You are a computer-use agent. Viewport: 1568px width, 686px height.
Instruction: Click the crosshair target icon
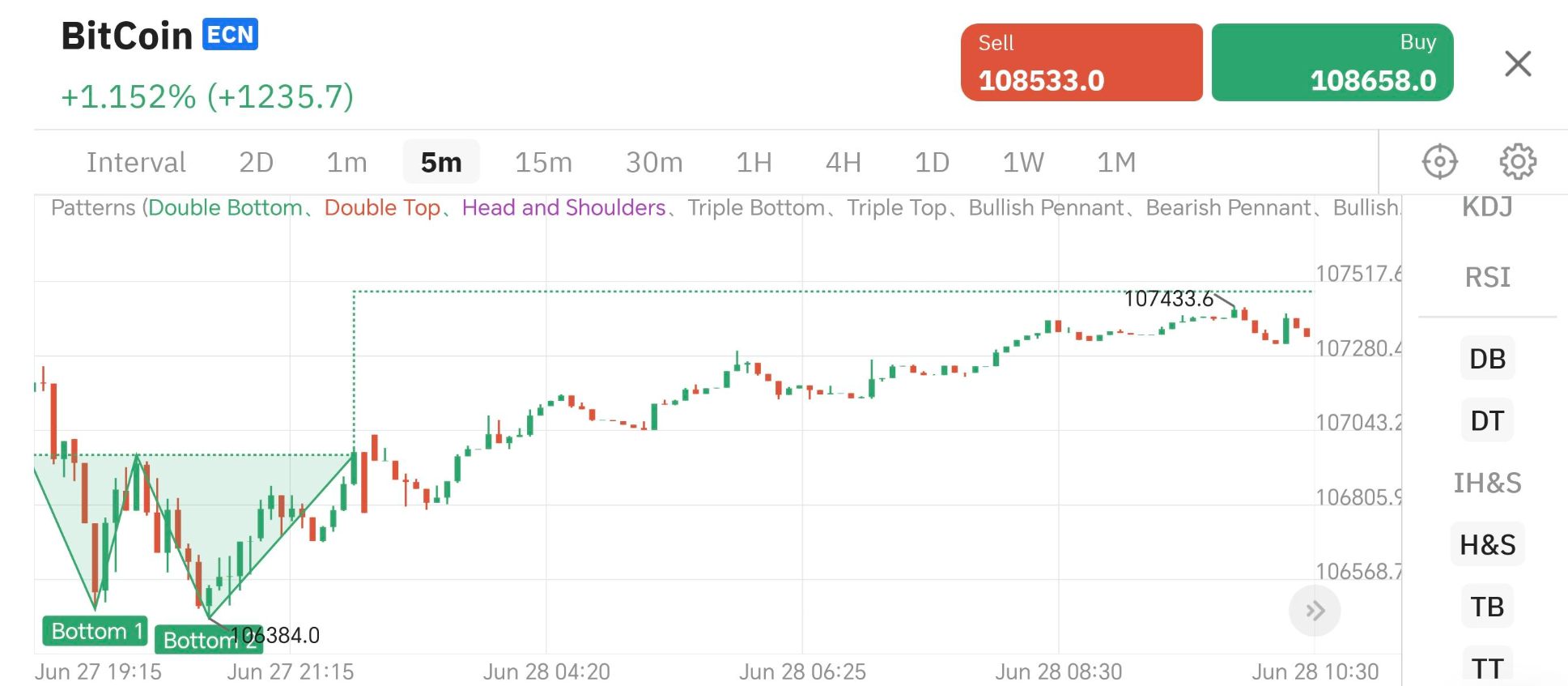coord(1439,162)
